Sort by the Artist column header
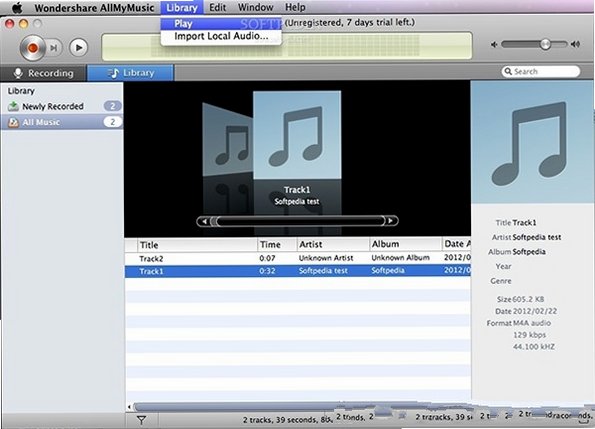This screenshot has width=595, height=429. (333, 244)
